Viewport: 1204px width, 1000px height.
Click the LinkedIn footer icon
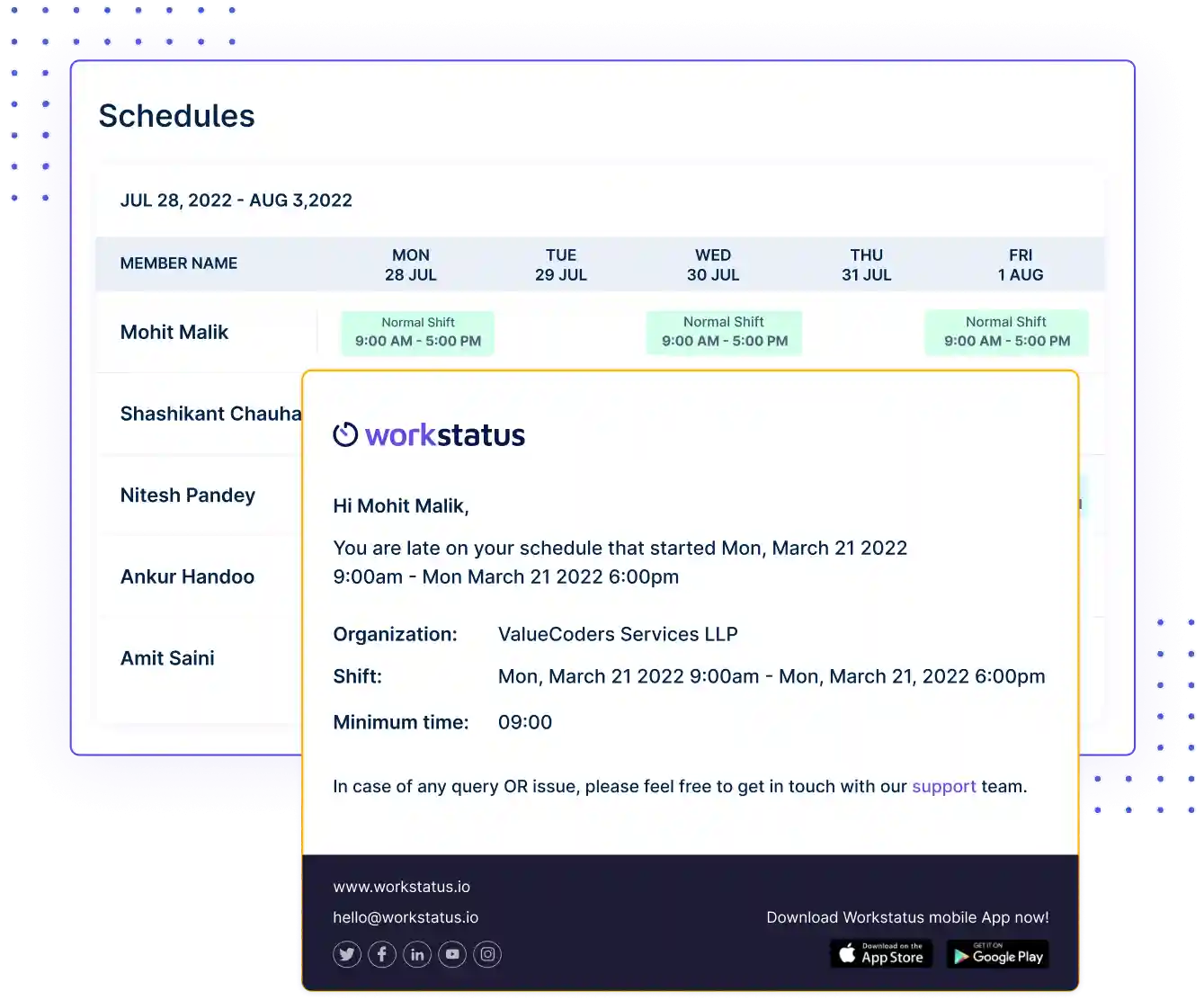tap(417, 954)
